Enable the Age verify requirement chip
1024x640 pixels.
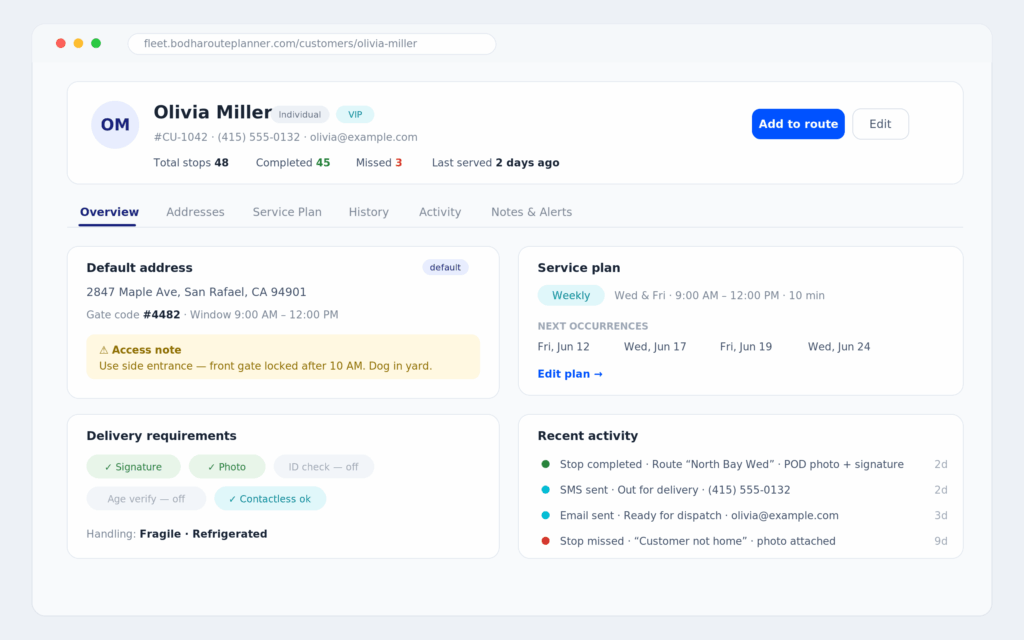point(146,499)
